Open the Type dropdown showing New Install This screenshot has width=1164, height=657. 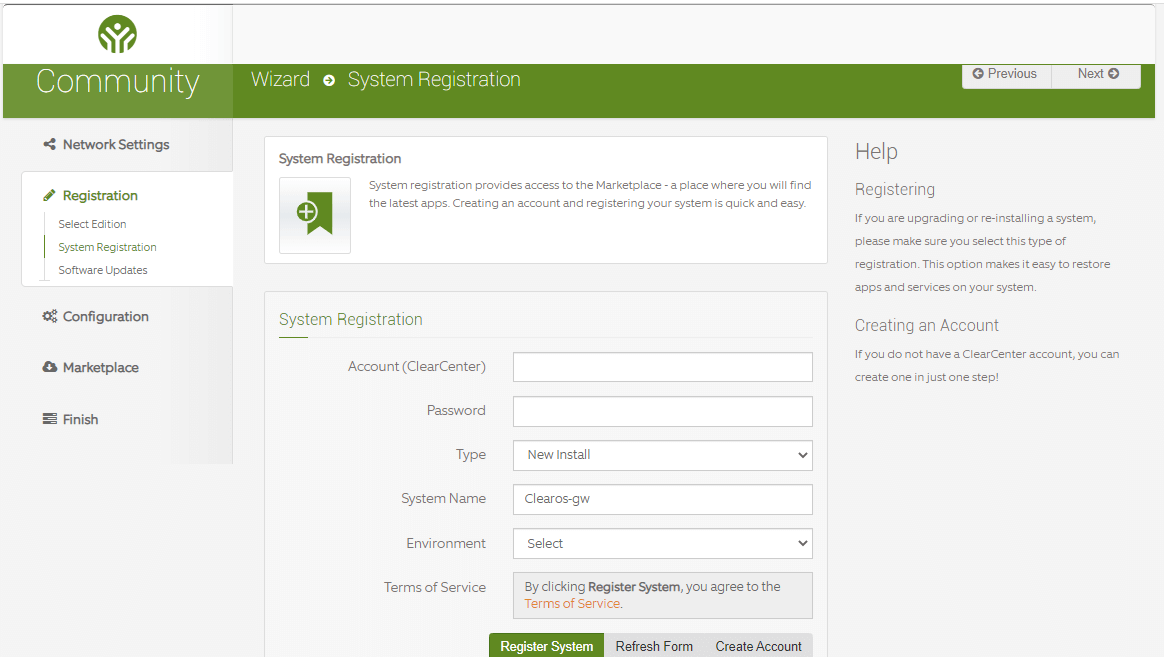coord(663,455)
